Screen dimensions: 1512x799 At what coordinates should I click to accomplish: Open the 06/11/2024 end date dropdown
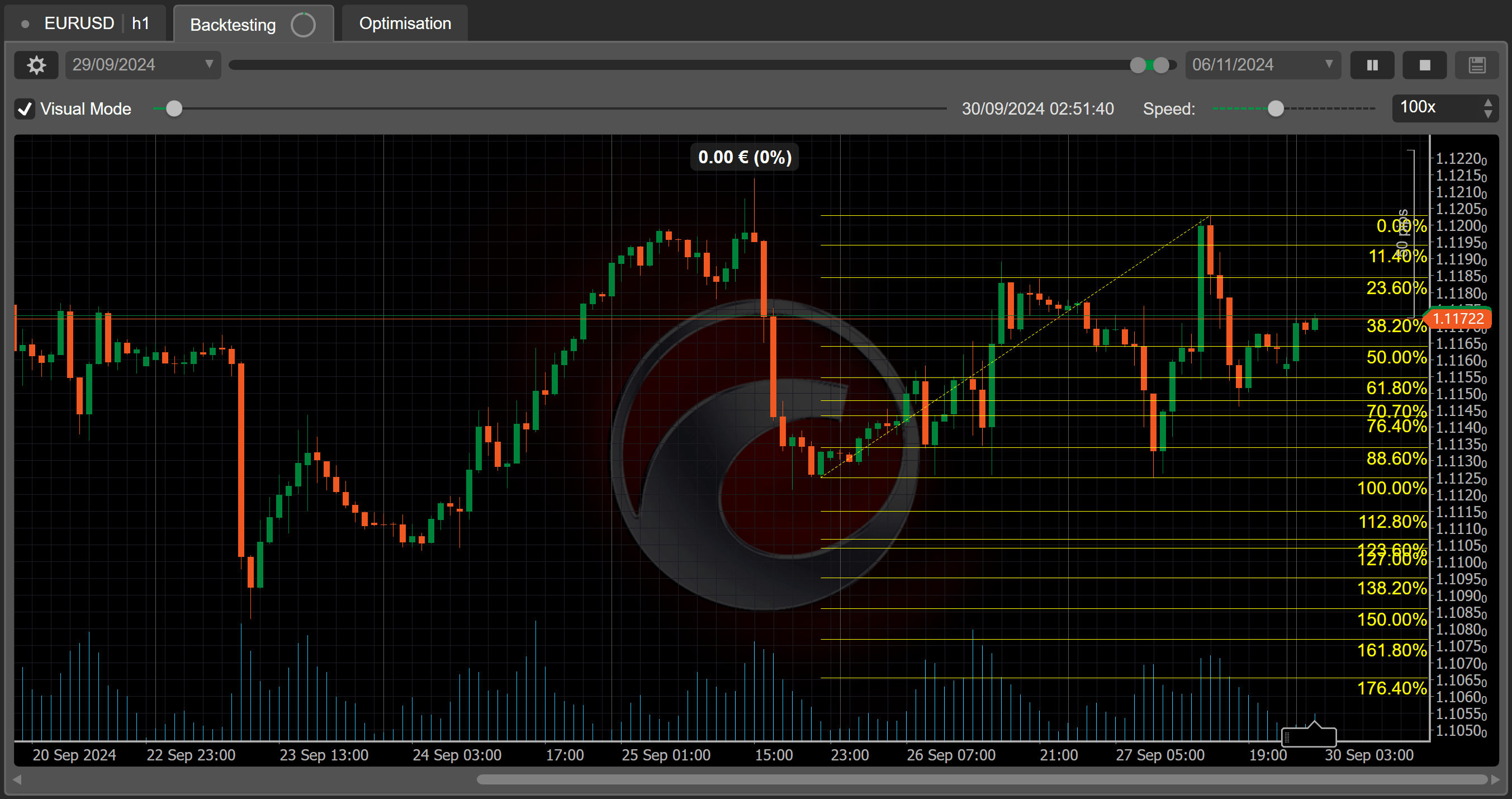[x=1263, y=64]
